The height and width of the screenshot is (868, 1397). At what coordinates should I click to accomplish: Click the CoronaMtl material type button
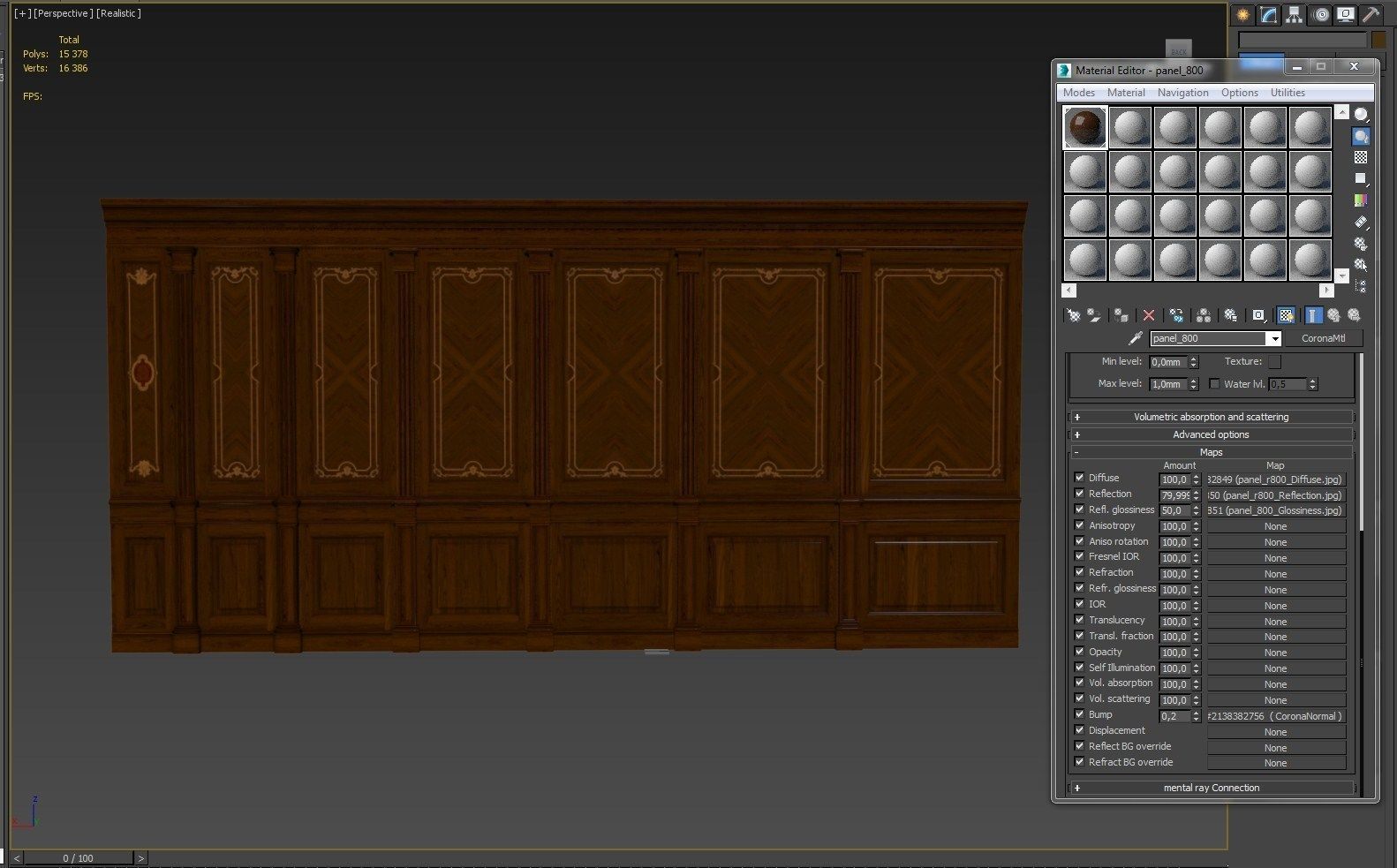click(1323, 338)
